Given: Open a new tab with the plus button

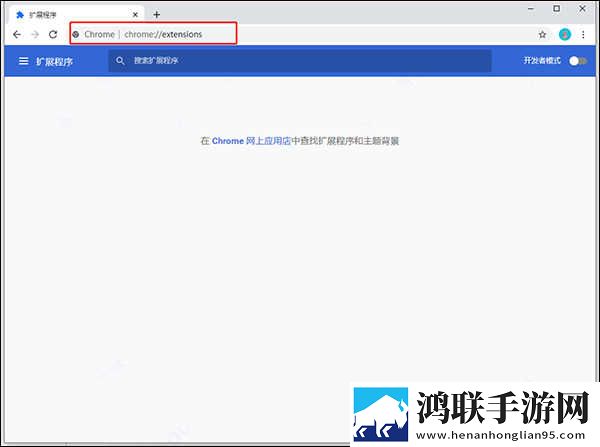Looking at the screenshot, I should coord(157,15).
